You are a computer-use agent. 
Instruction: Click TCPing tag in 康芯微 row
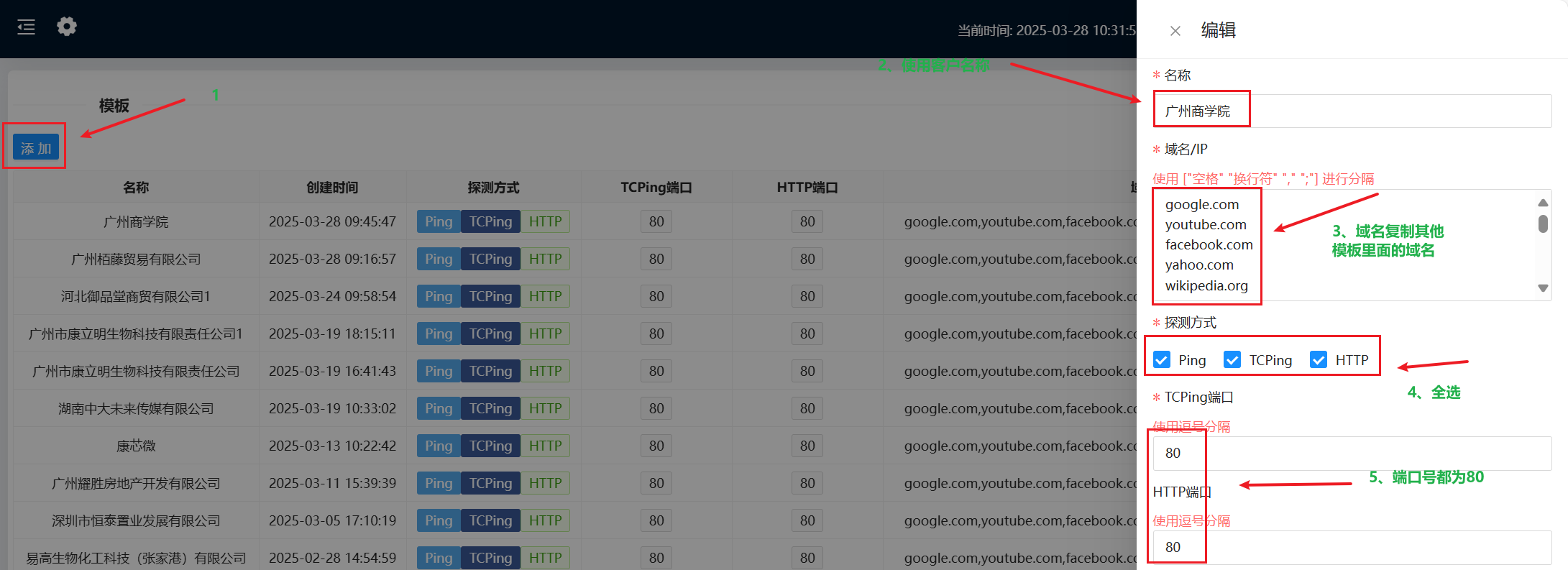(x=490, y=446)
